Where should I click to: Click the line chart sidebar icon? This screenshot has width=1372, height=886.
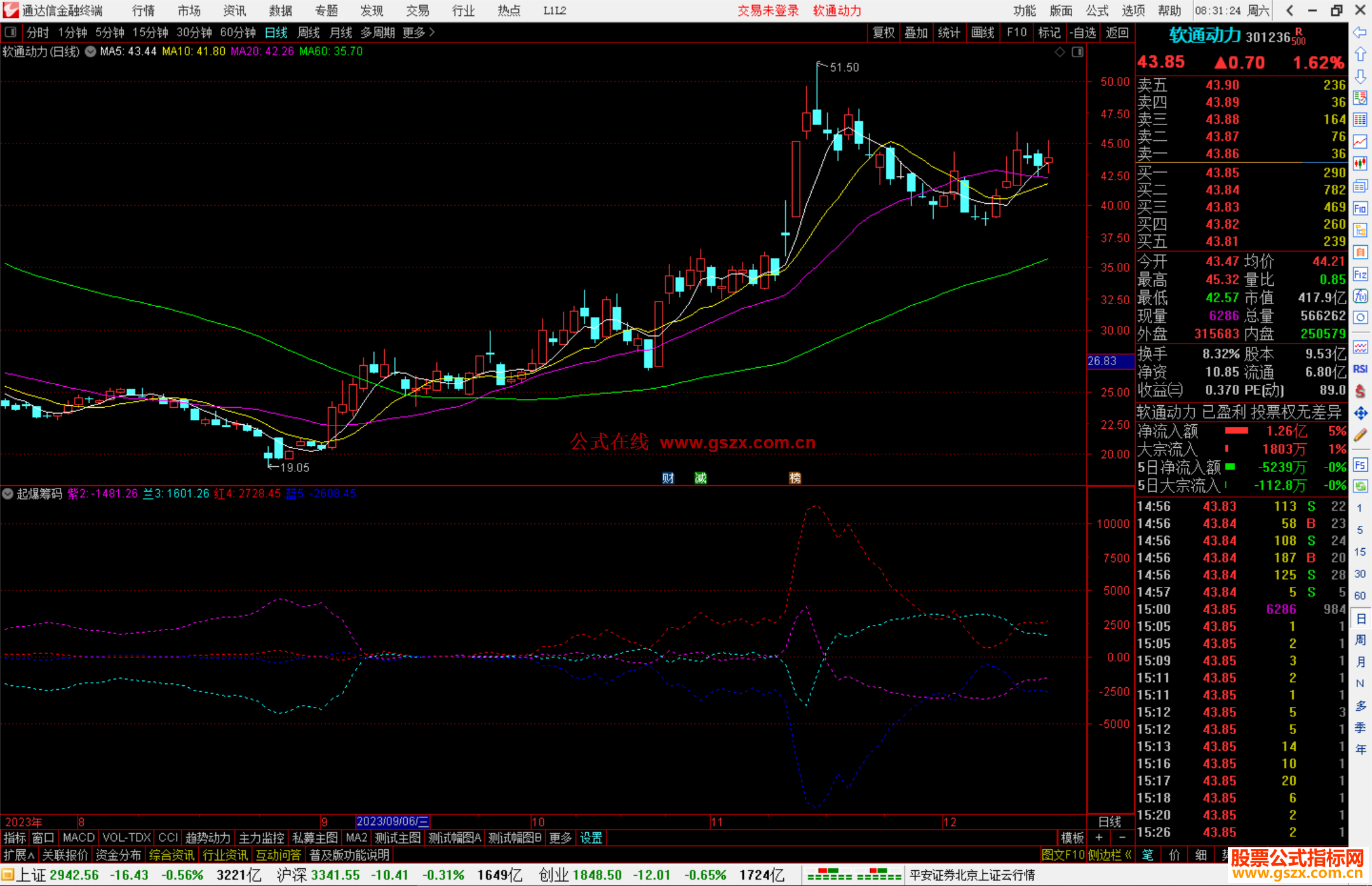(x=1360, y=142)
